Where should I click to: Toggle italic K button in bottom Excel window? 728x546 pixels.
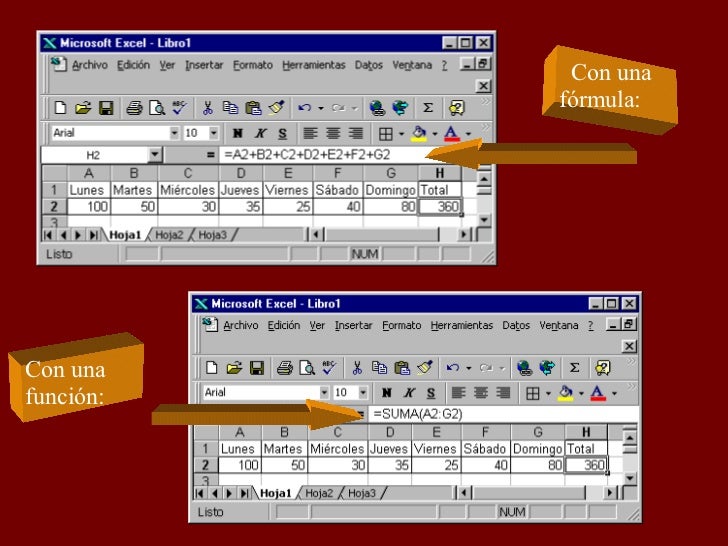coord(409,393)
